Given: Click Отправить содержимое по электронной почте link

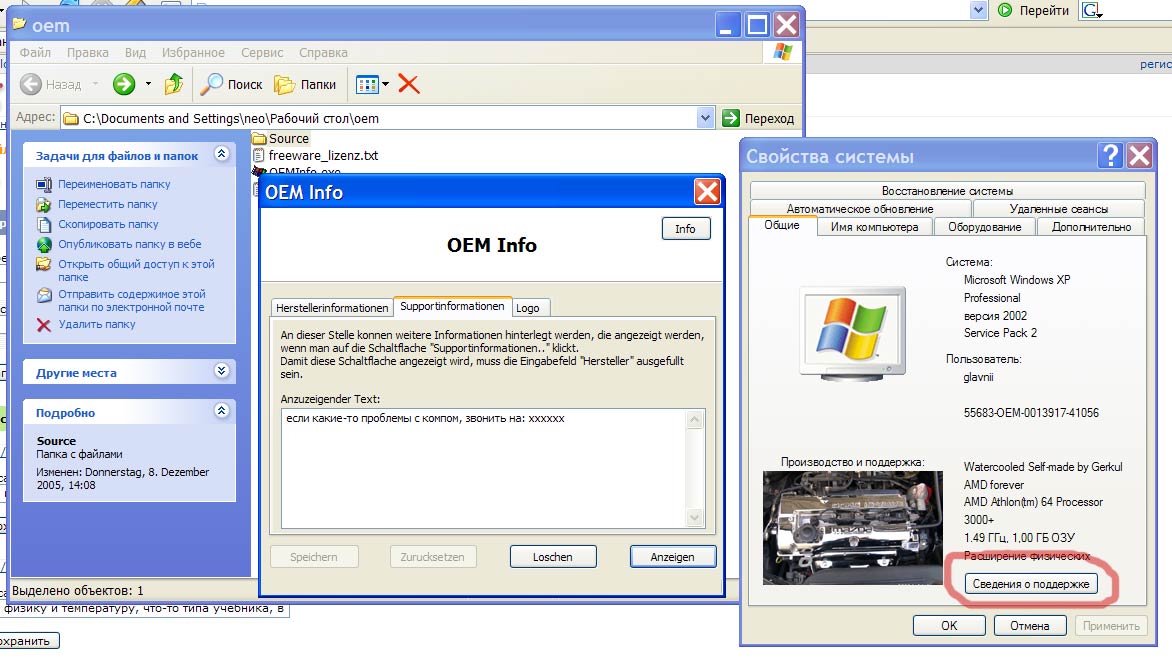Looking at the screenshot, I should pos(132,300).
